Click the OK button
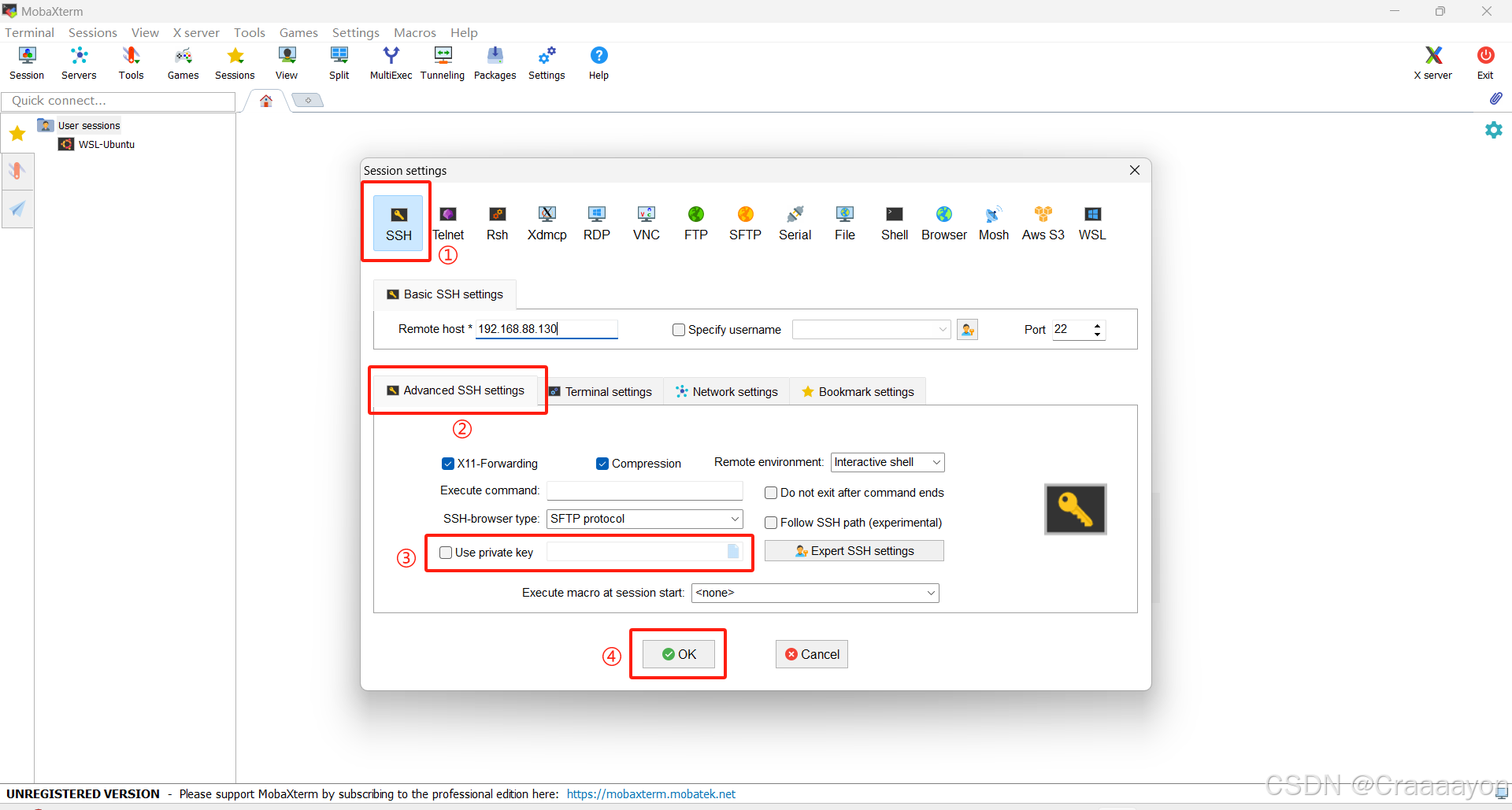Viewport: 1512px width, 810px height. click(x=679, y=654)
